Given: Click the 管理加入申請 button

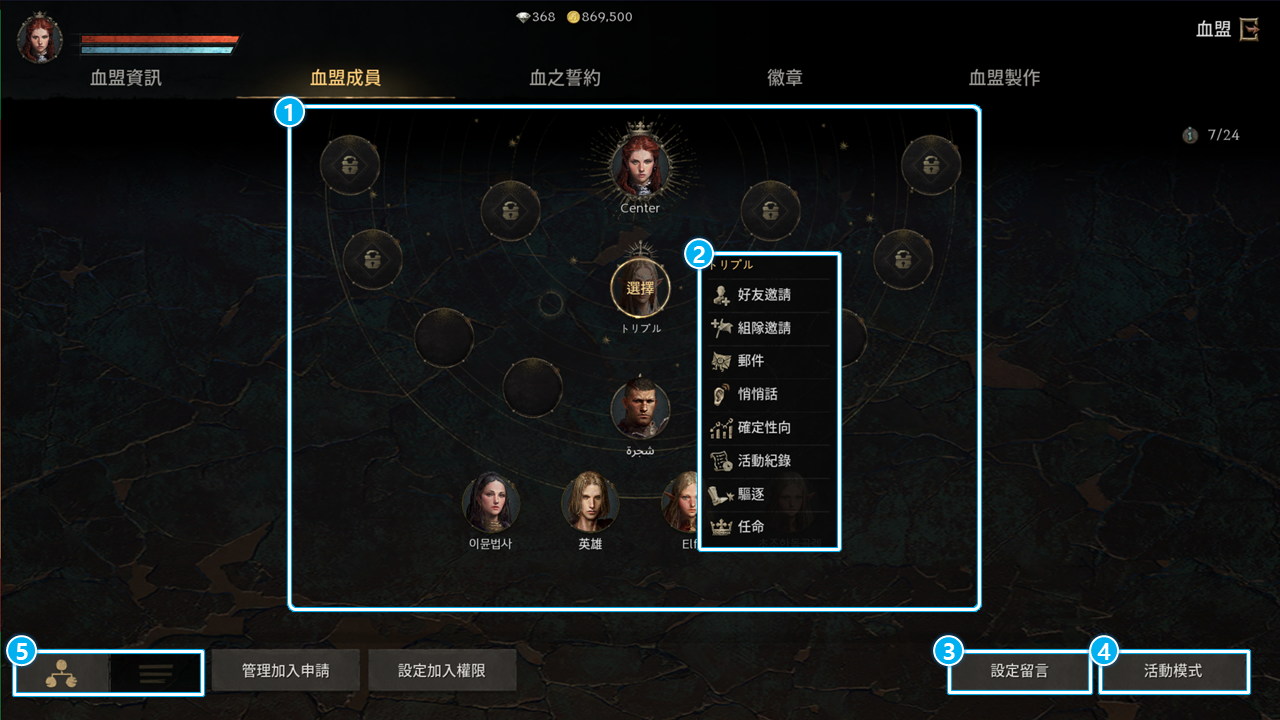Looking at the screenshot, I should [285, 671].
